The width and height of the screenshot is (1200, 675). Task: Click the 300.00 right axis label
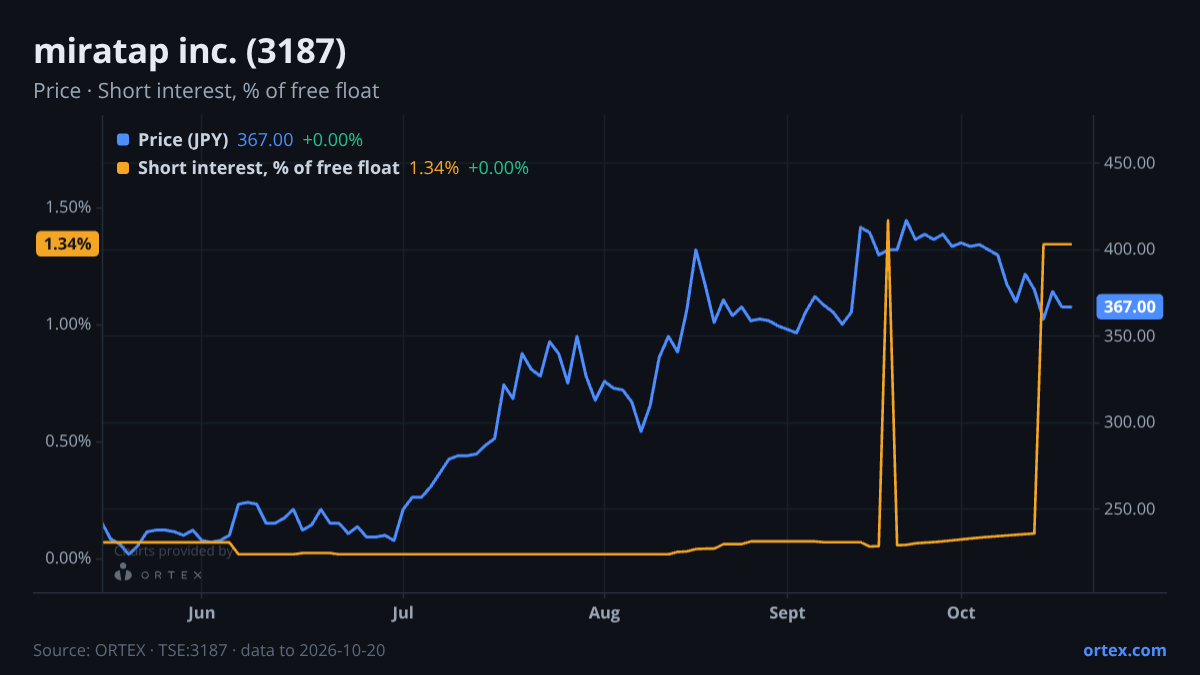click(x=1130, y=422)
